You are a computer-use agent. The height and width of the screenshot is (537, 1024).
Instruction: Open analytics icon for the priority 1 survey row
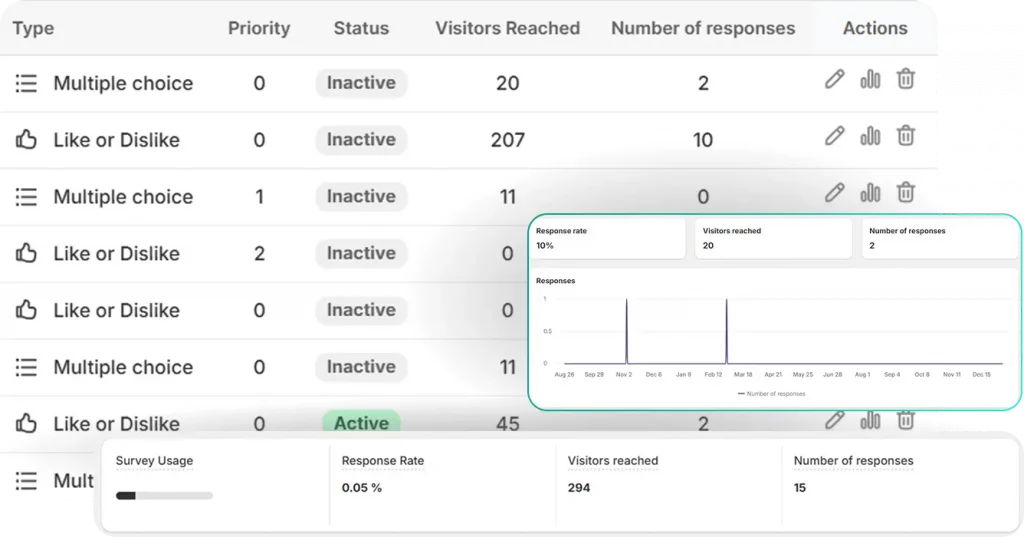click(x=870, y=192)
